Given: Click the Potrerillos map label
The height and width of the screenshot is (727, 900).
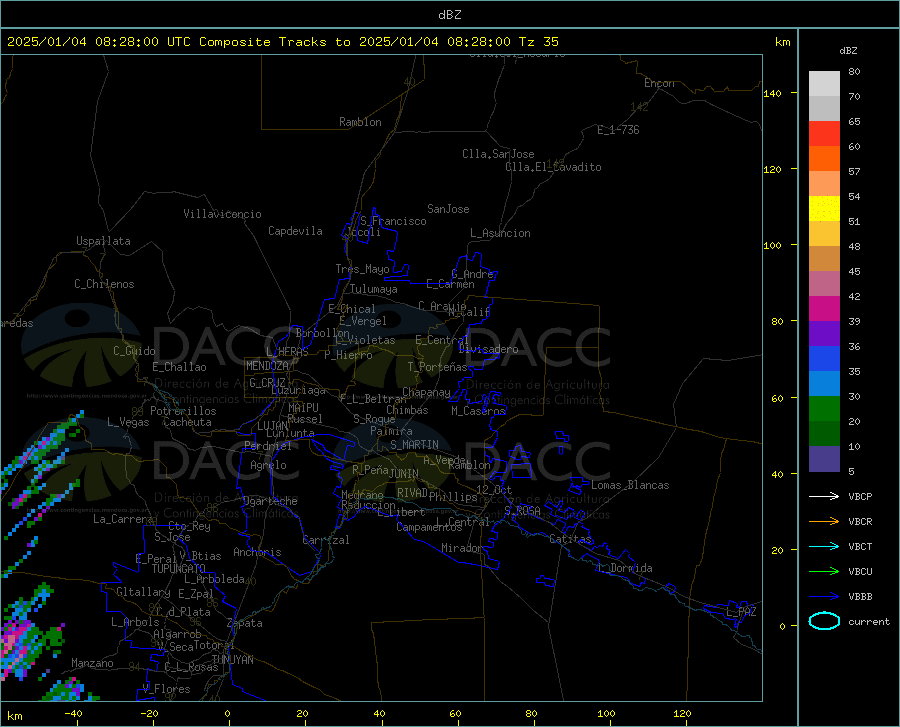Looking at the screenshot, I should pos(183,411).
